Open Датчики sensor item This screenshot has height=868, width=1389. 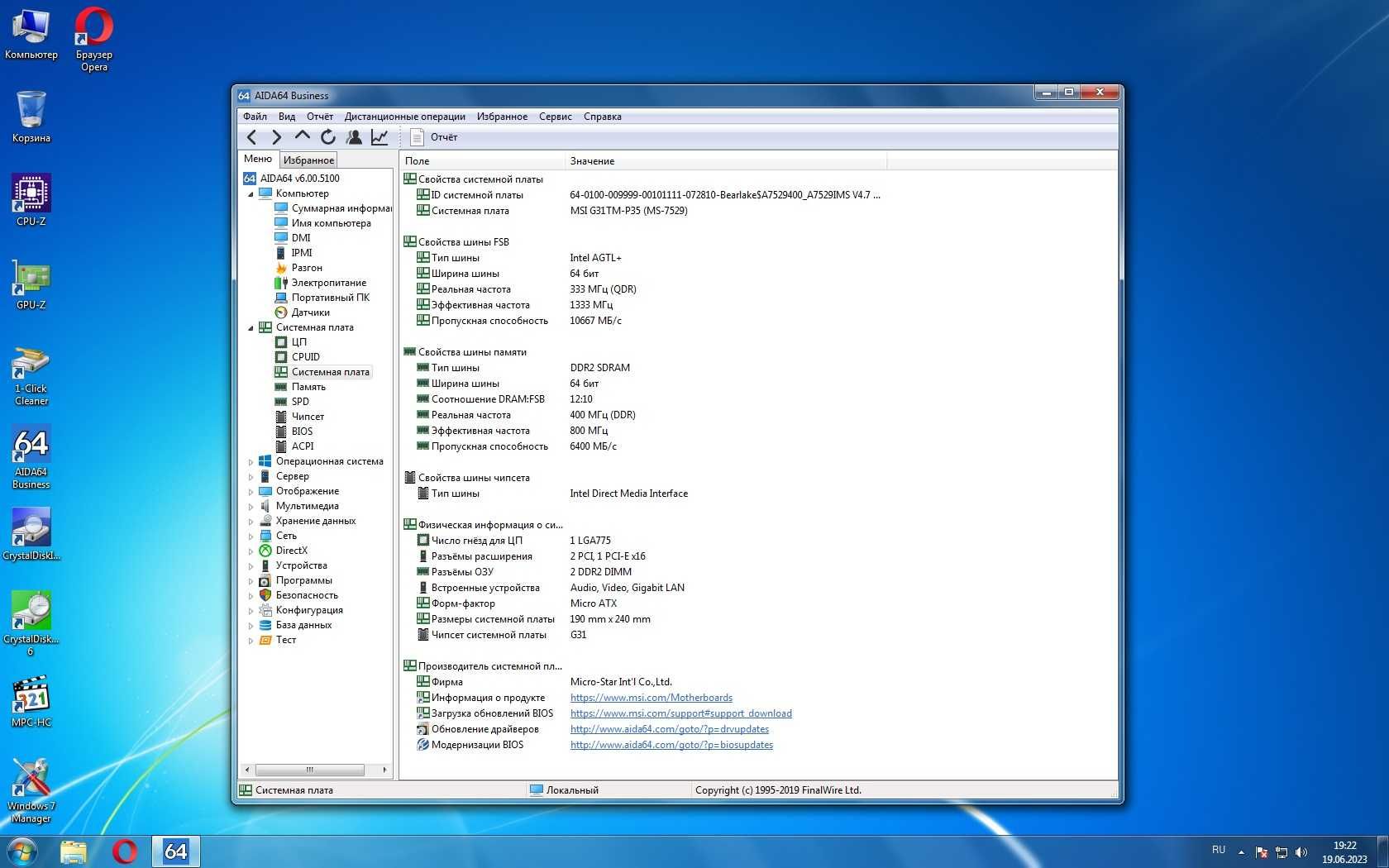(x=310, y=312)
